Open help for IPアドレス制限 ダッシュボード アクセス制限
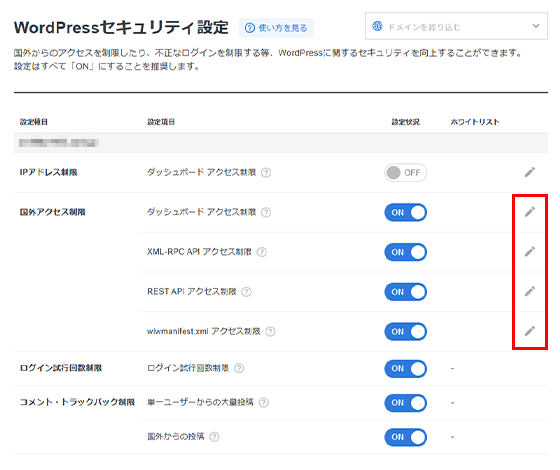Image resolution: width=560 pixels, height=470 pixels. tap(266, 173)
